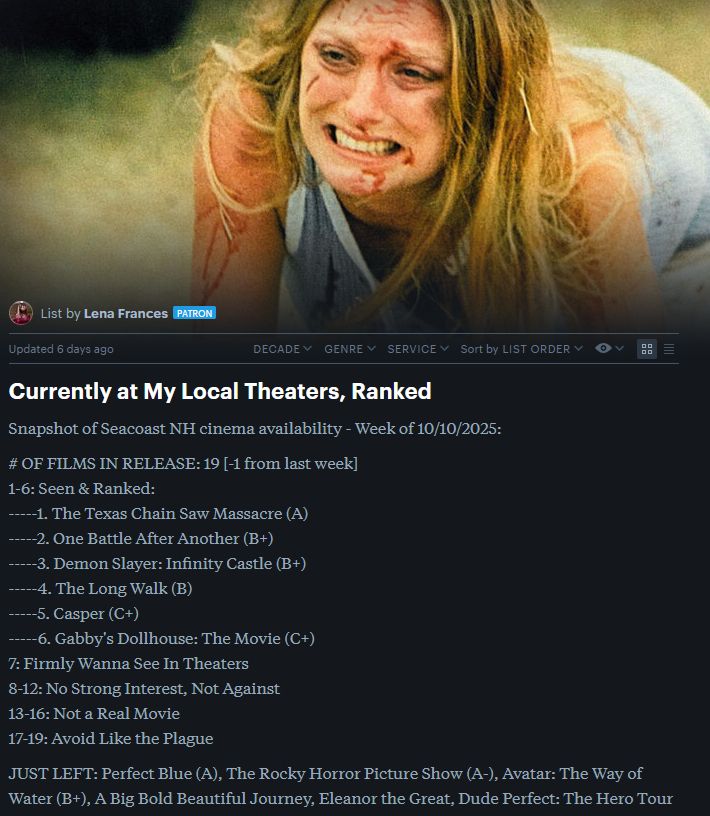Viewport: 710px width, 816px height.
Task: Open Lena Frances's profile avatar
Action: [21, 313]
